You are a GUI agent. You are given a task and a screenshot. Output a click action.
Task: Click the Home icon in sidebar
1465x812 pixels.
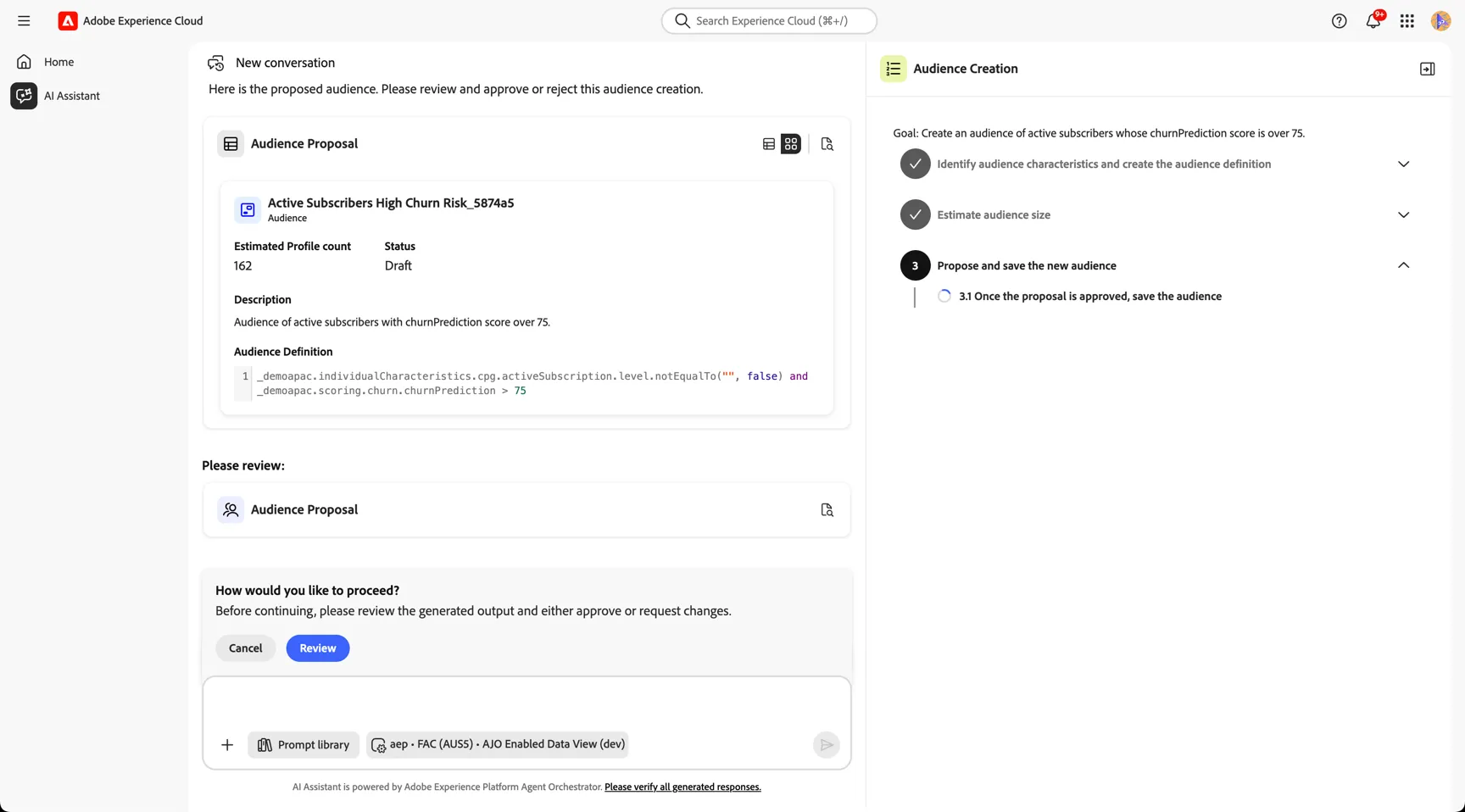click(x=24, y=62)
